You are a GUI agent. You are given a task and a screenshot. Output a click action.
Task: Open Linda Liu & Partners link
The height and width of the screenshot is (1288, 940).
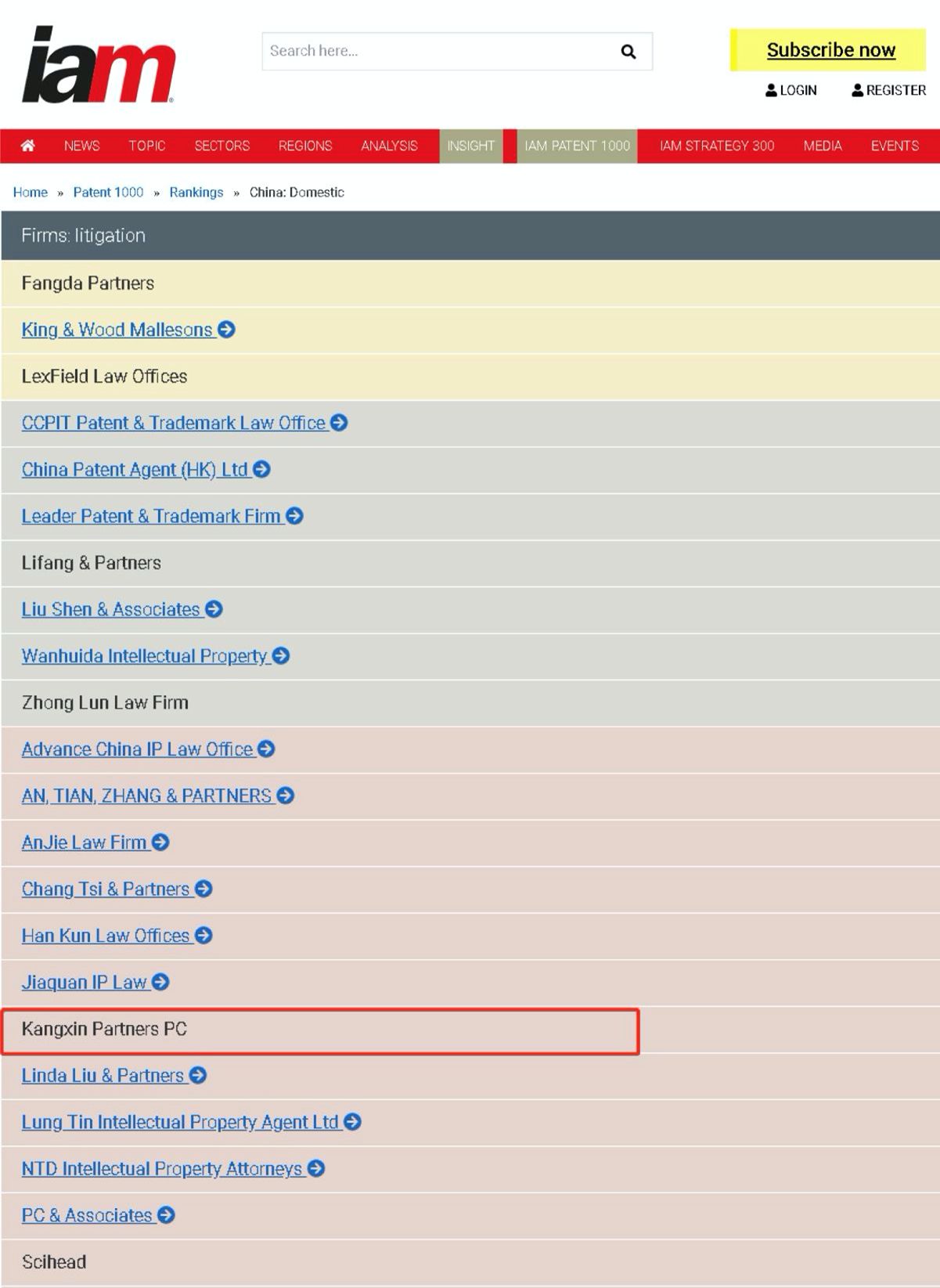pos(103,1075)
